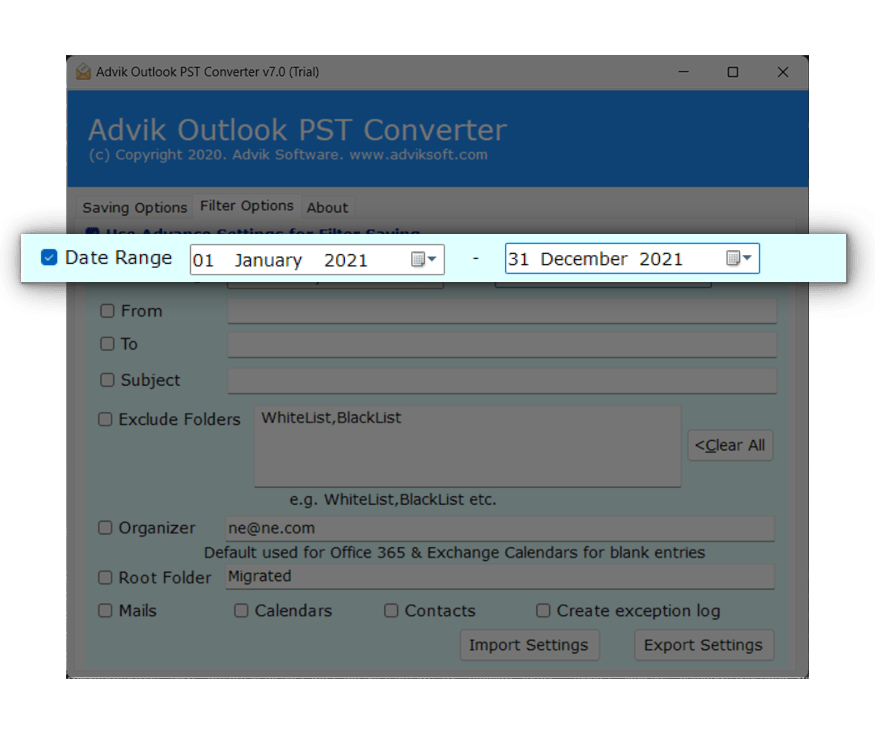This screenshot has height=734, width=875.
Task: Click the From text field
Action: 502,311
